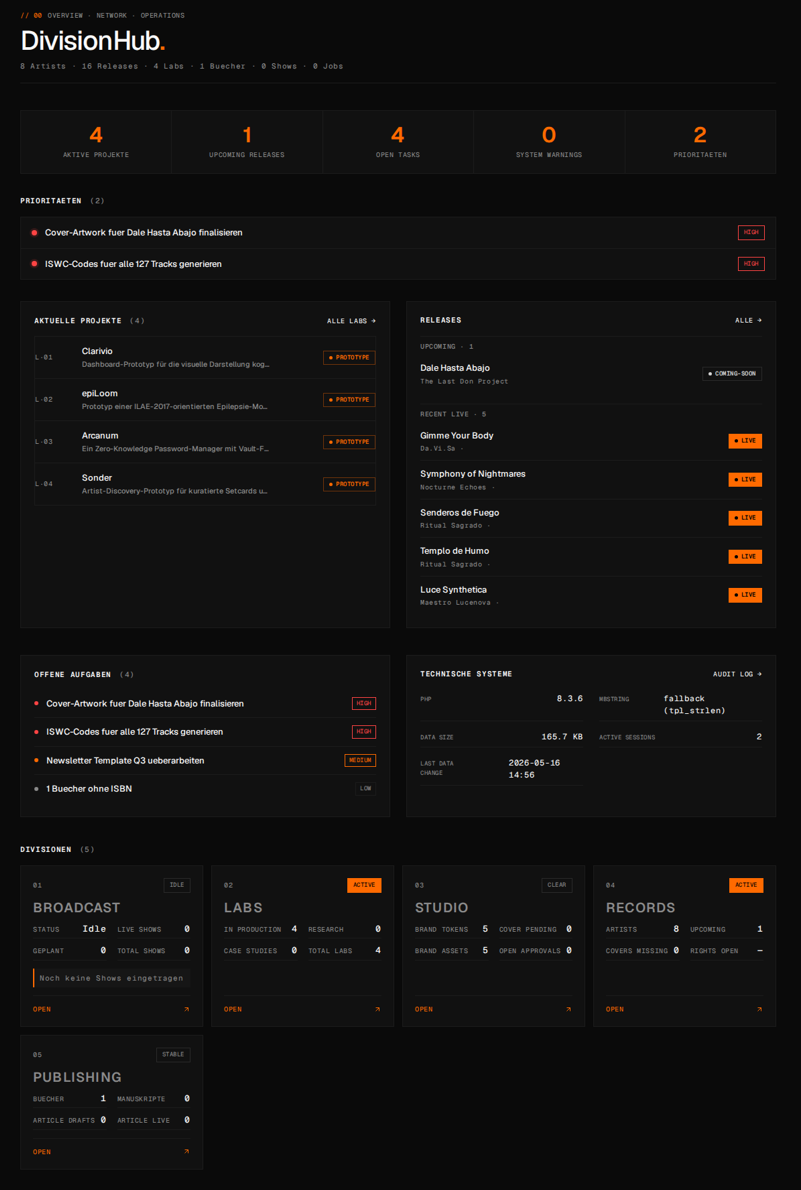Click OPEN link on Studio card

point(424,1009)
